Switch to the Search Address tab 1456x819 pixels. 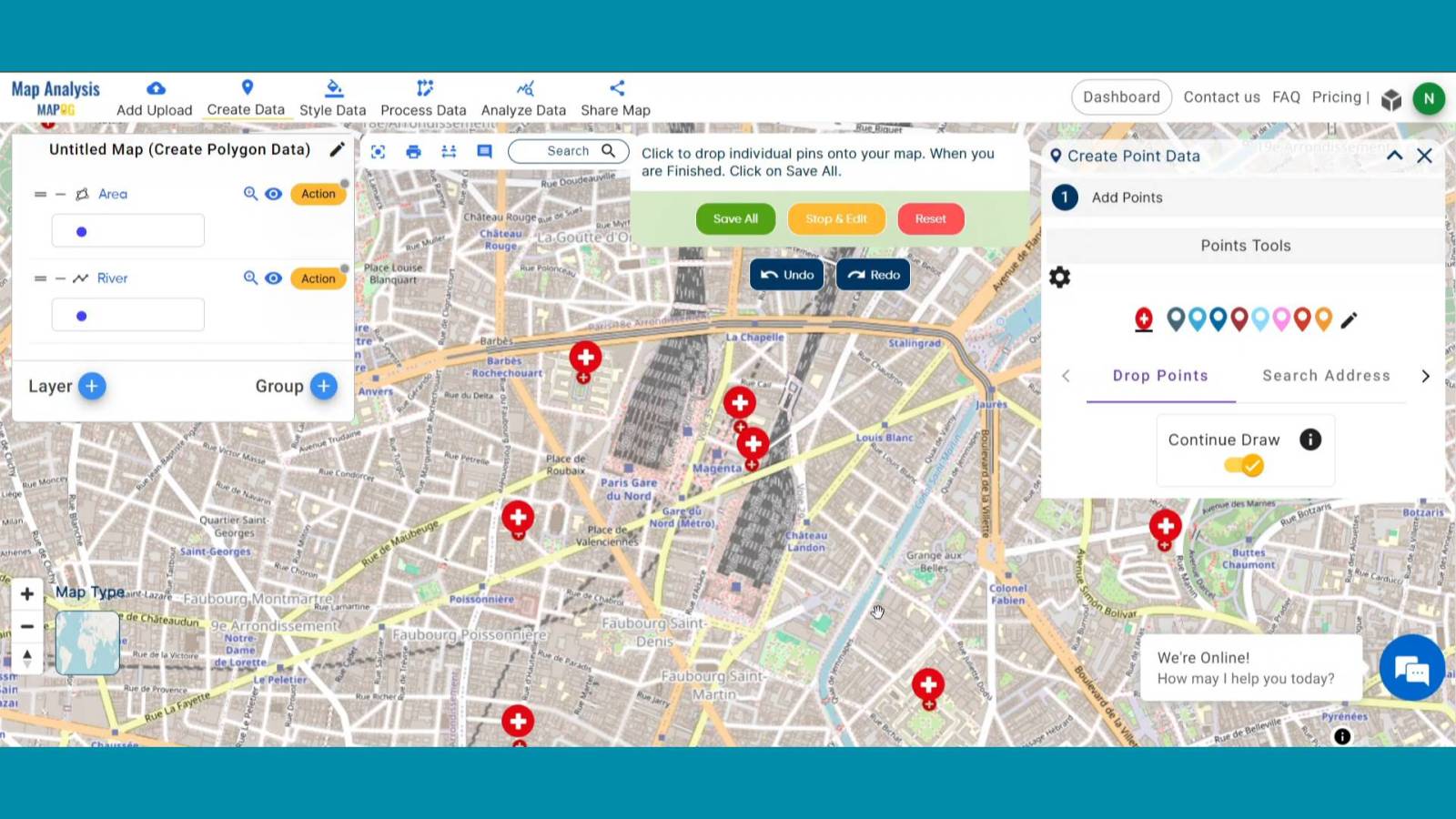click(x=1326, y=376)
